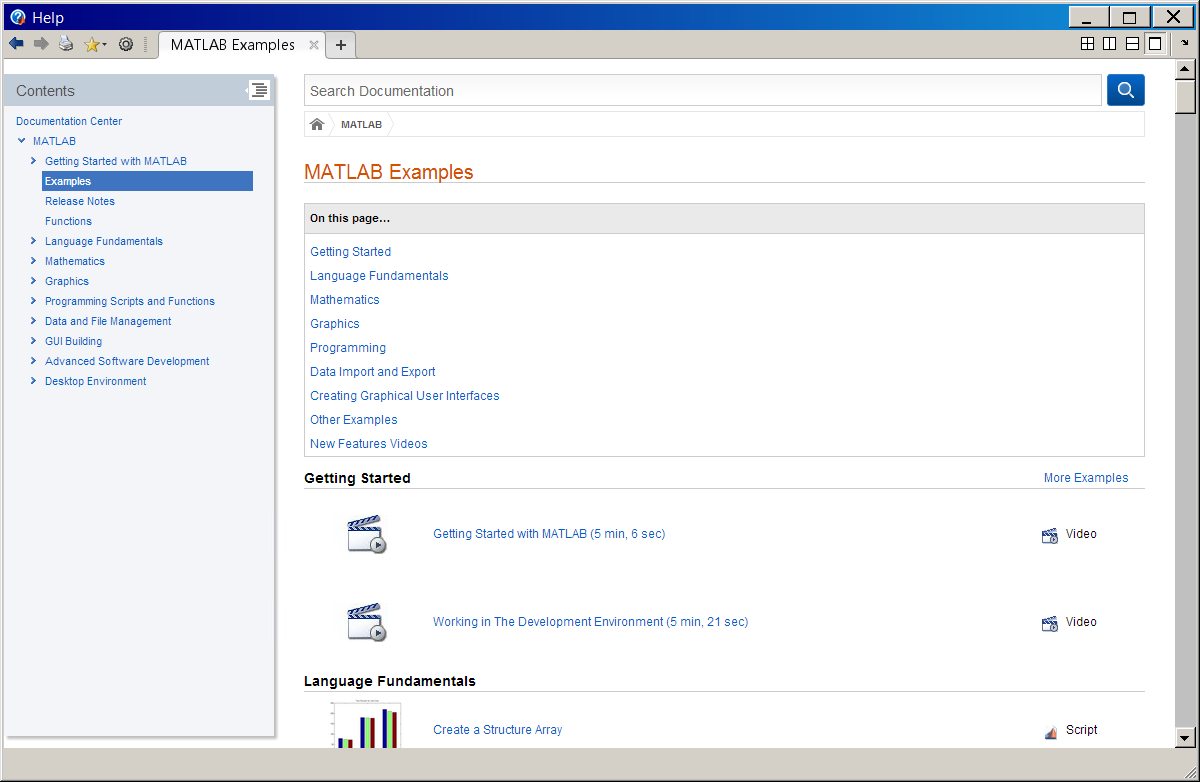Switch to the left/right split layout

point(1110,44)
